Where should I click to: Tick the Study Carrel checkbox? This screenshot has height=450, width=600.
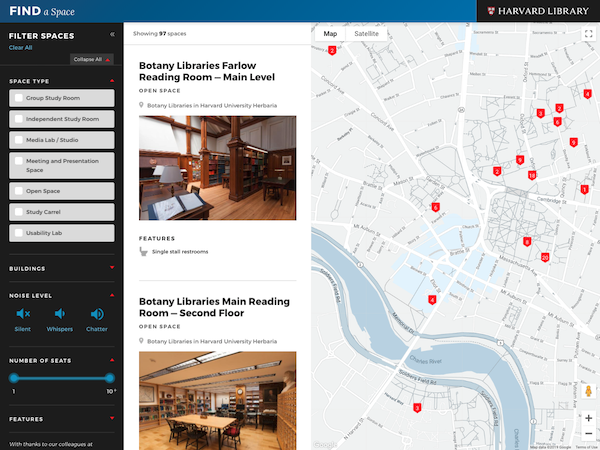click(x=18, y=212)
